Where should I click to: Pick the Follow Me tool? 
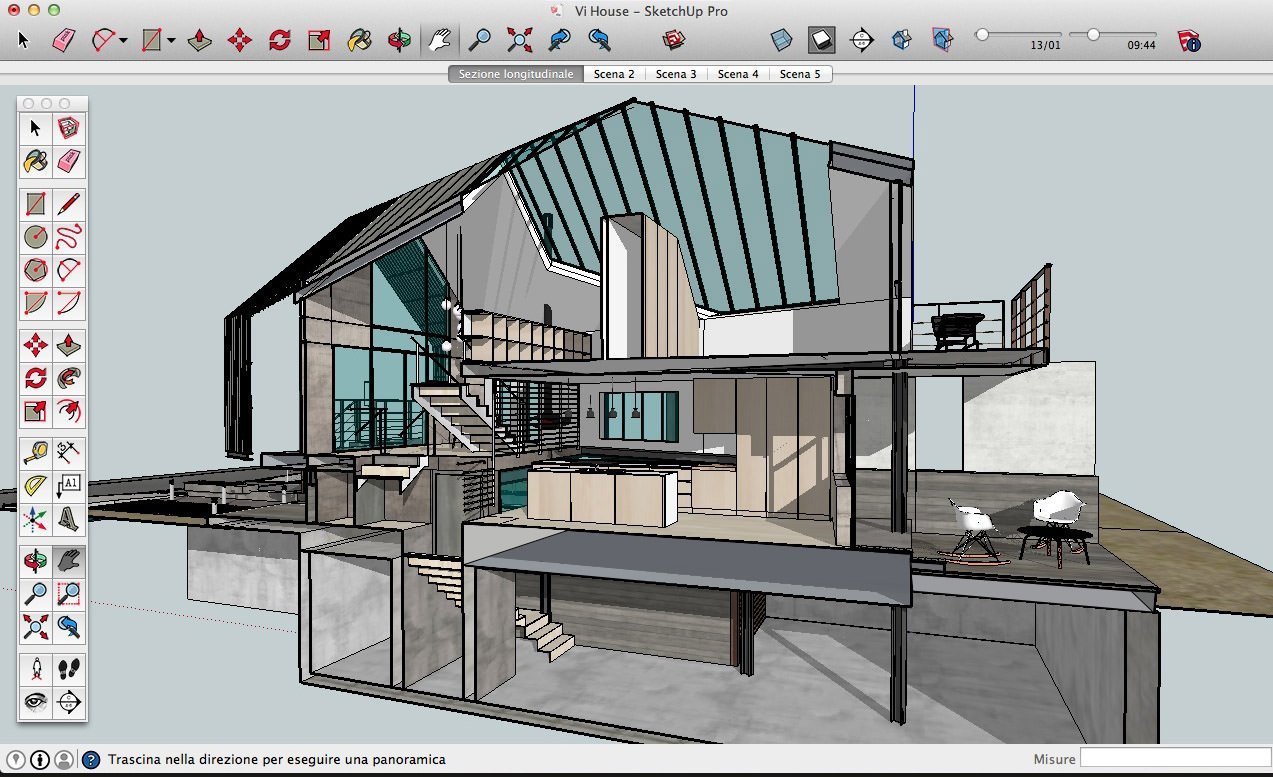(69, 378)
